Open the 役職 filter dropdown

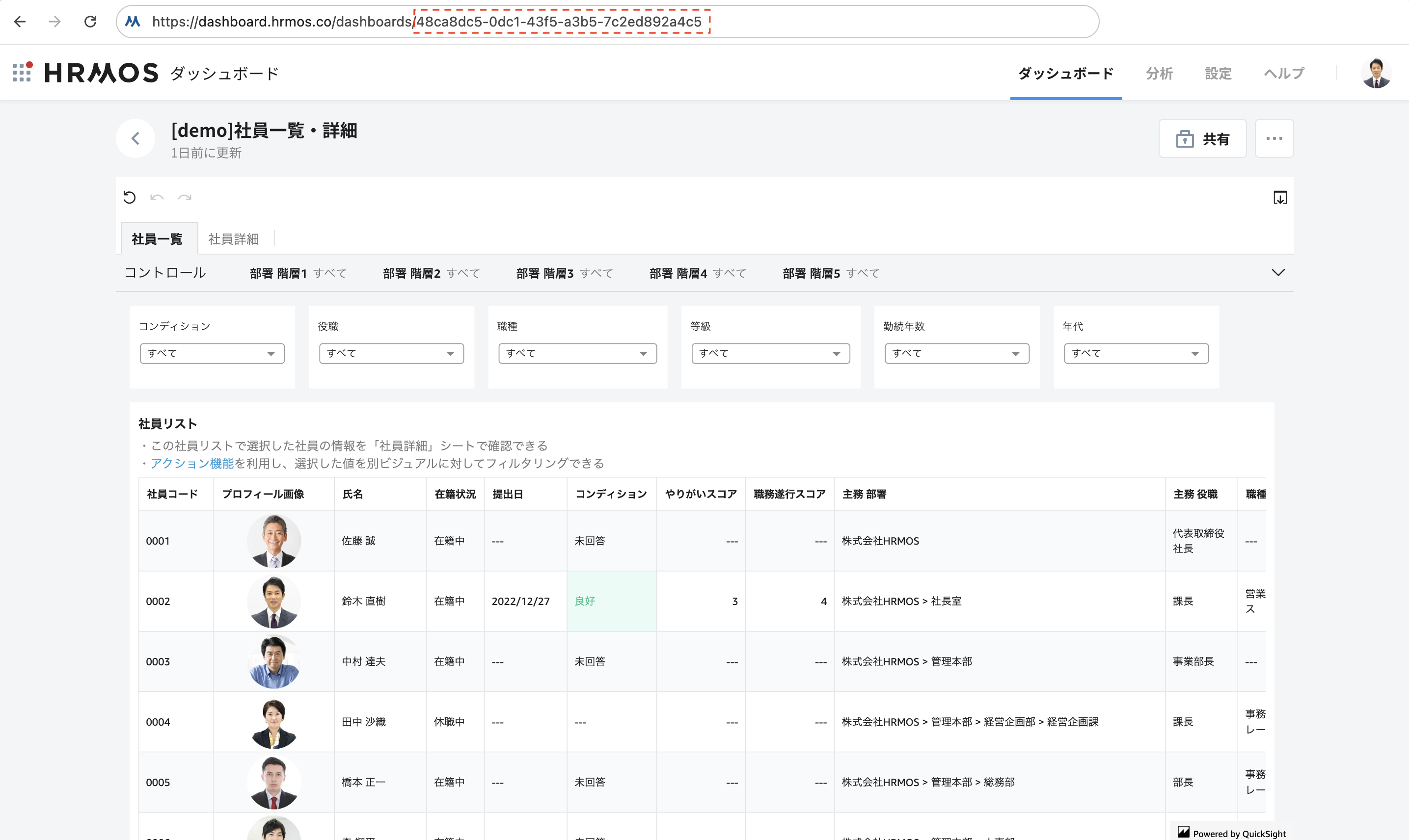click(391, 353)
